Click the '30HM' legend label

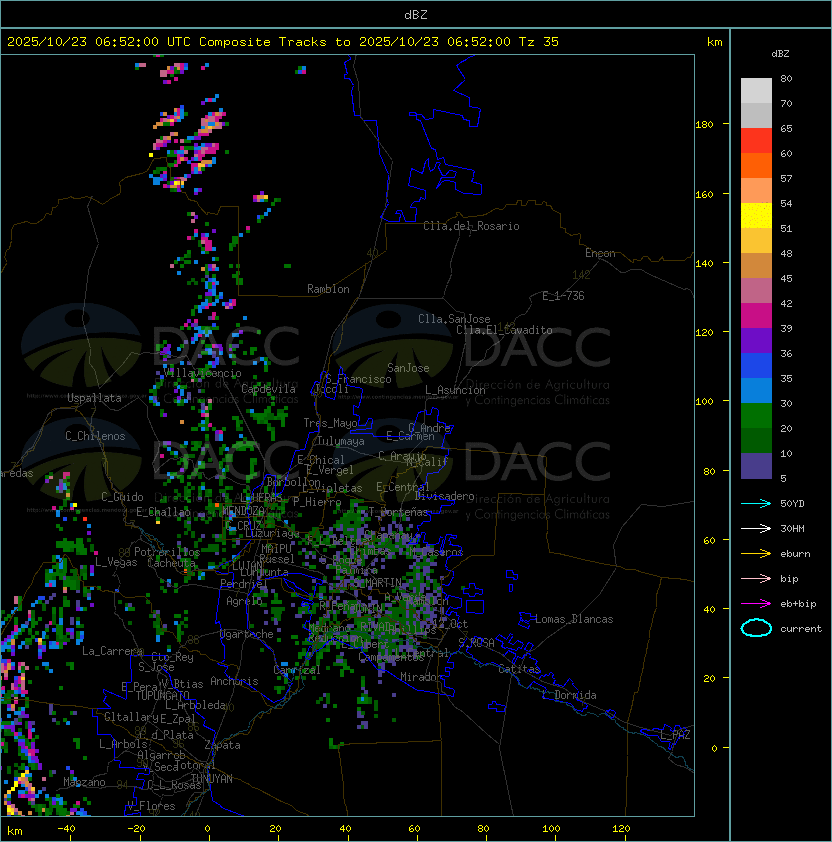[x=792, y=528]
